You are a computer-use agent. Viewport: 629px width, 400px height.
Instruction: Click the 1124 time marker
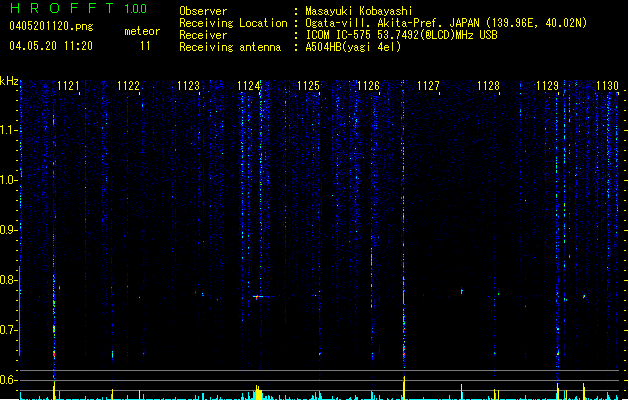(248, 86)
